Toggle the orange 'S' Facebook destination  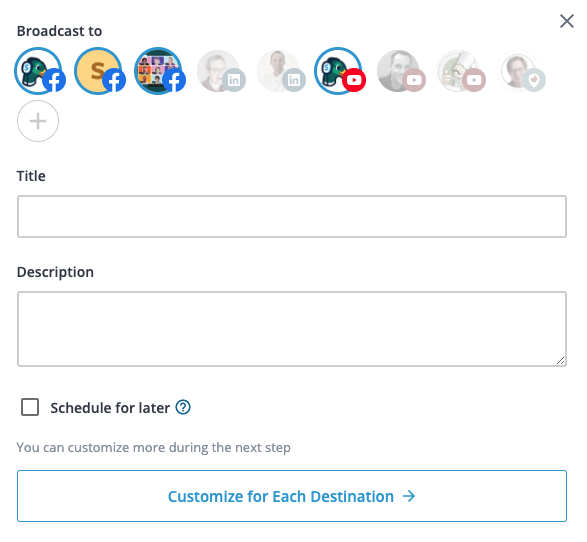pyautogui.click(x=98, y=71)
